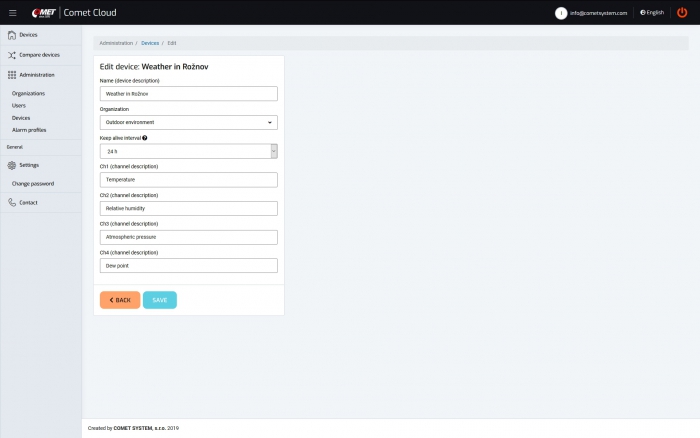Click the Devices breadcrumb link
This screenshot has width=700, height=438.
(x=150, y=44)
